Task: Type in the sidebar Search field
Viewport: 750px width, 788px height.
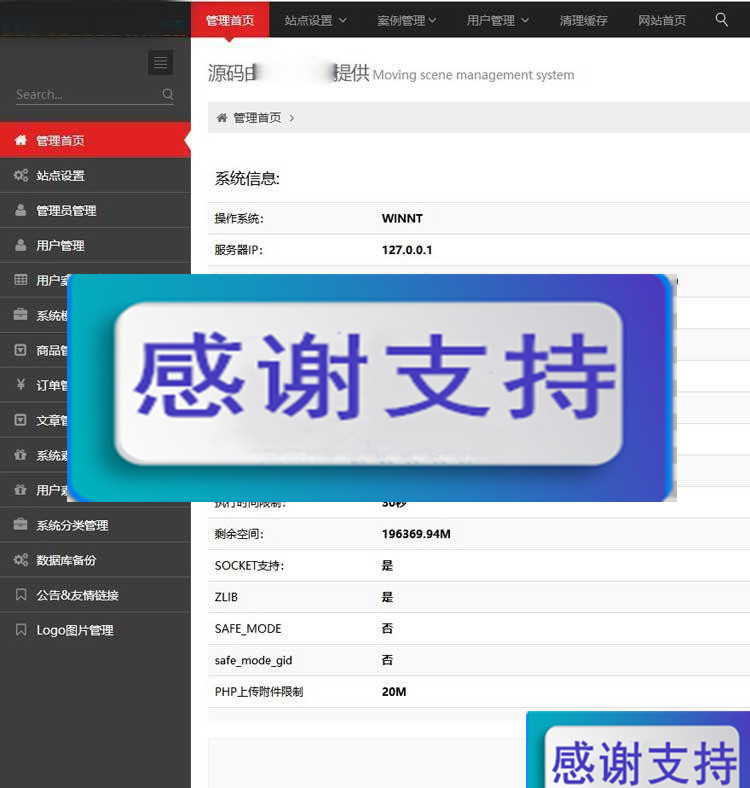Action: (x=85, y=94)
